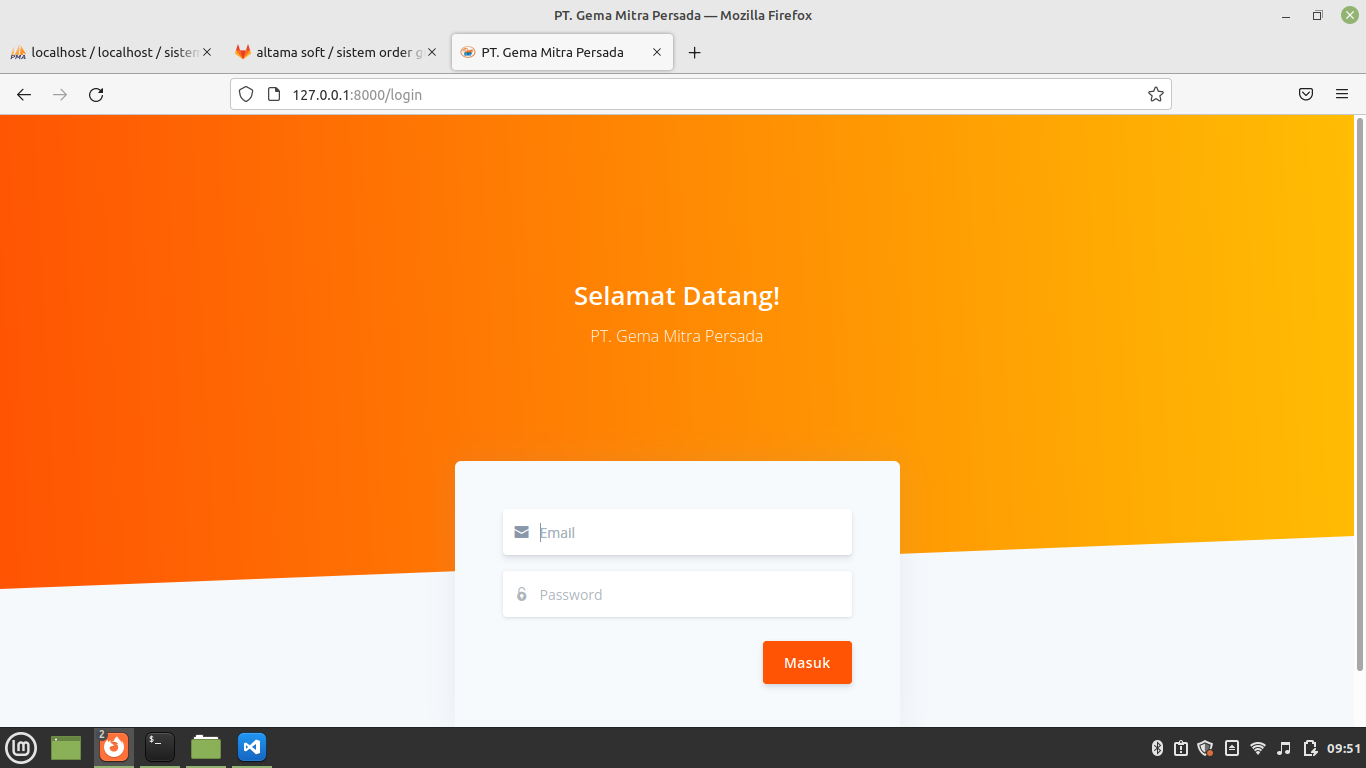
Task: Open the file manager folder icon
Action: click(206, 747)
